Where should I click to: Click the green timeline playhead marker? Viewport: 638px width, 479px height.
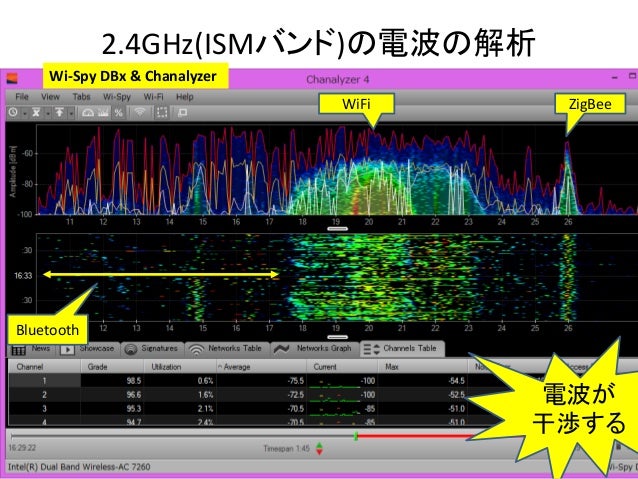(x=356, y=437)
